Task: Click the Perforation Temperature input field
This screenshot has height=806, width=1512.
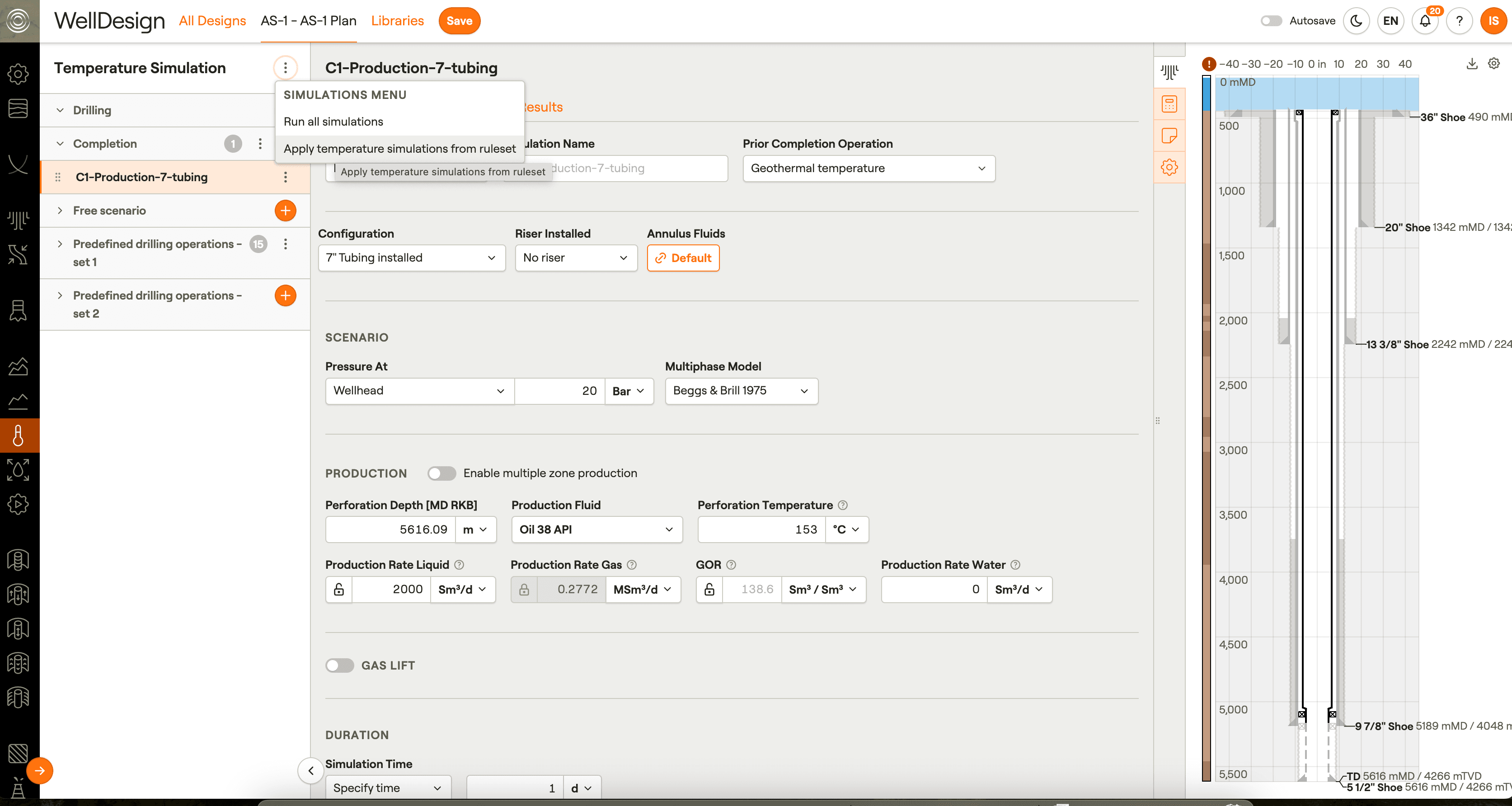Action: pyautogui.click(x=761, y=530)
